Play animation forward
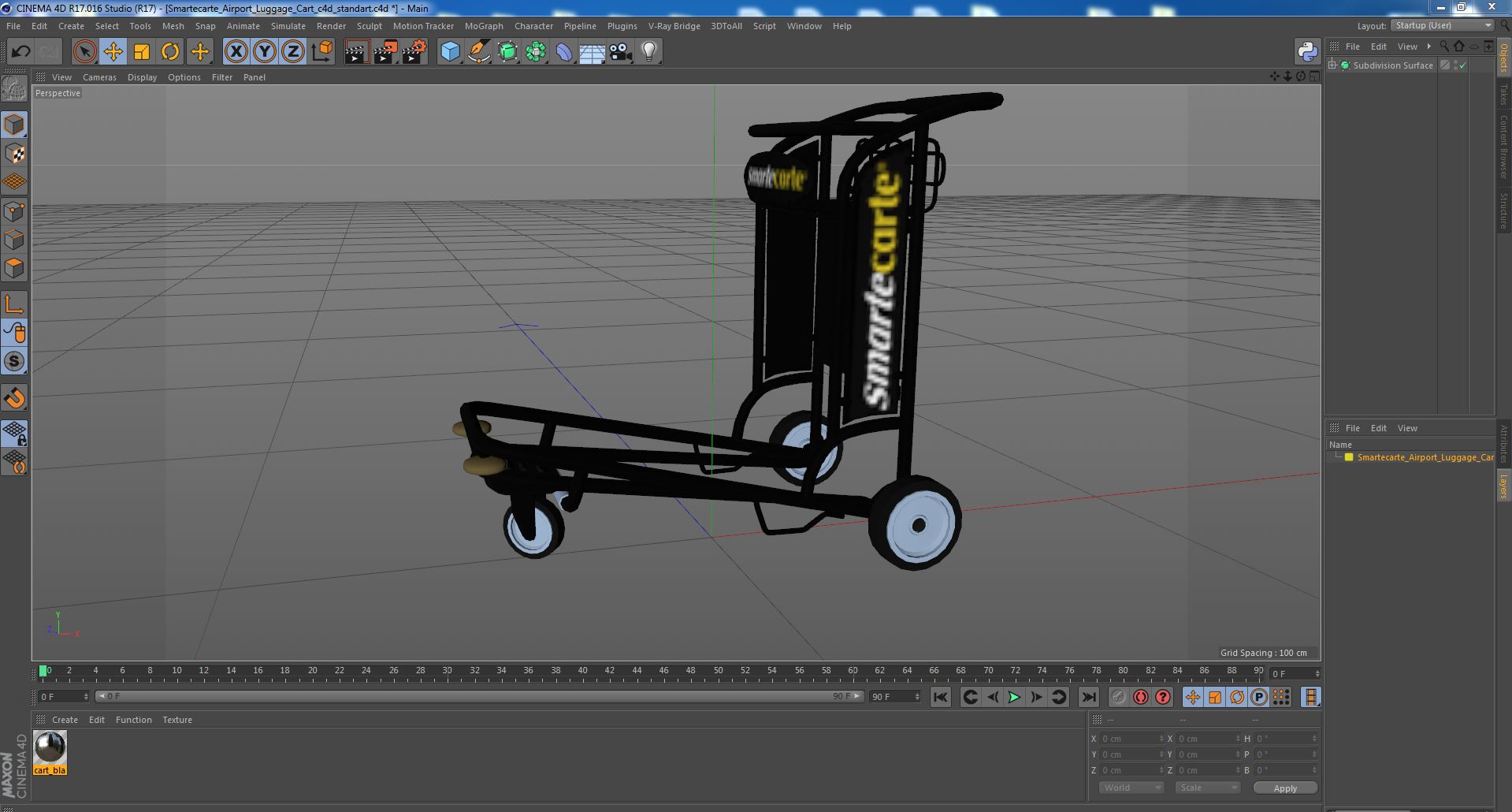This screenshot has height=812, width=1512. point(1014,697)
